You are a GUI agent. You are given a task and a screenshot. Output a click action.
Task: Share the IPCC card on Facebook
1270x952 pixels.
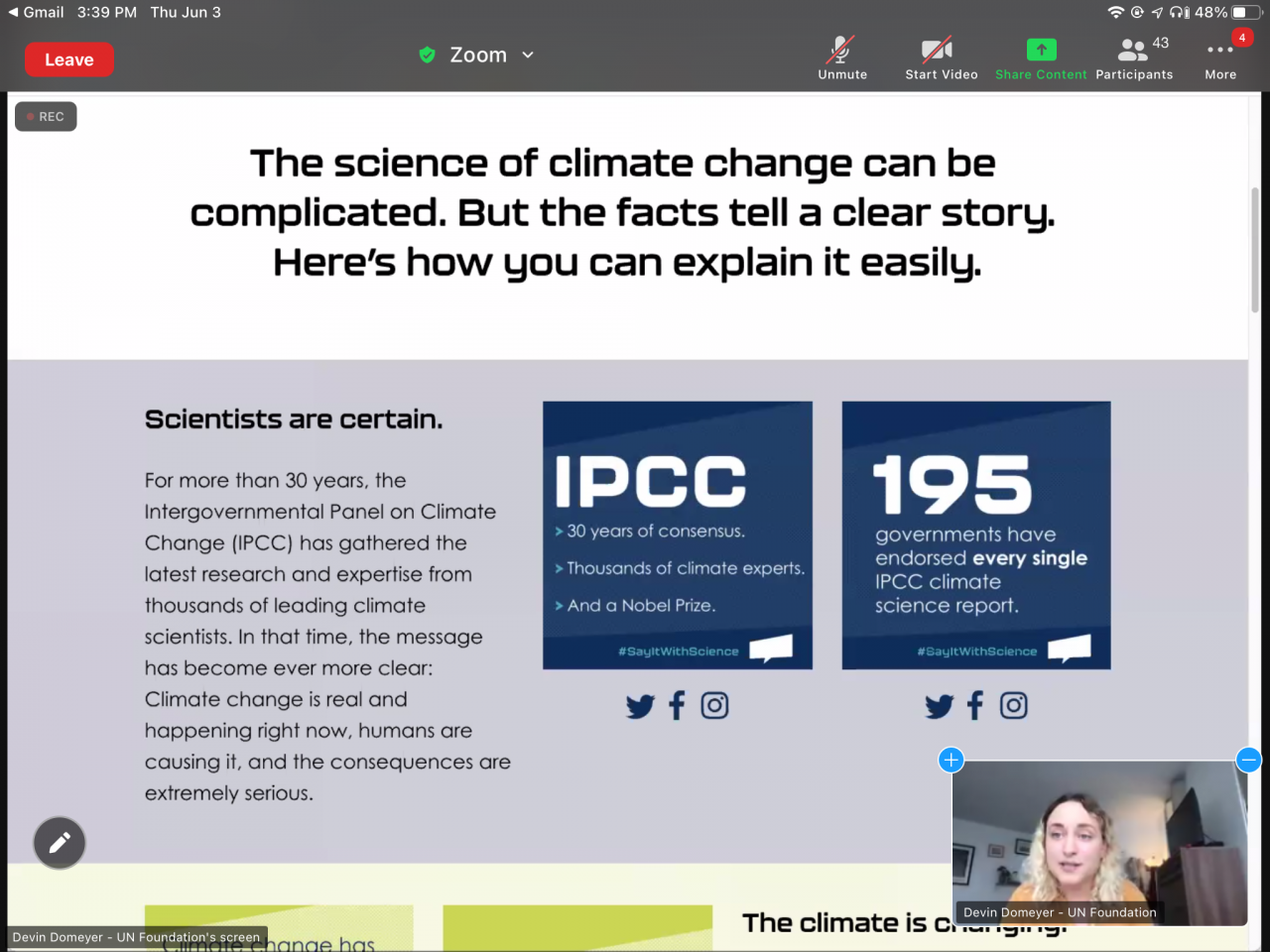click(x=677, y=705)
